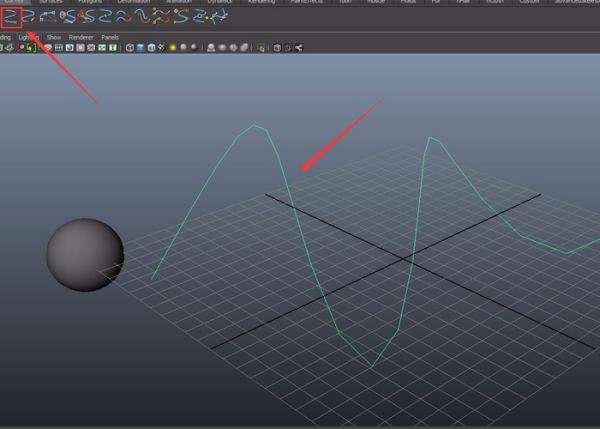Toggle Textured checker sphere icon
Viewport: 600px width, 429px height.
pos(162,48)
